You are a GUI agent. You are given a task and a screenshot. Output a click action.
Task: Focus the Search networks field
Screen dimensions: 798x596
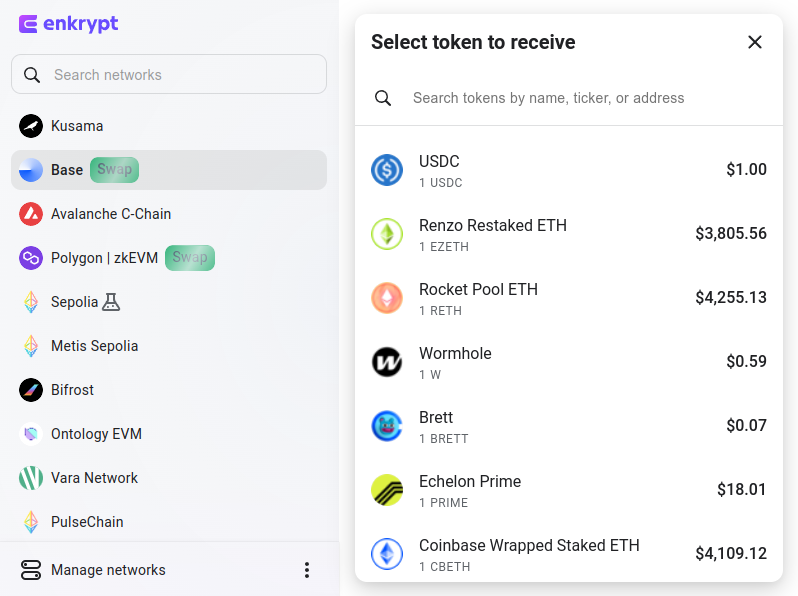pyautogui.click(x=169, y=74)
